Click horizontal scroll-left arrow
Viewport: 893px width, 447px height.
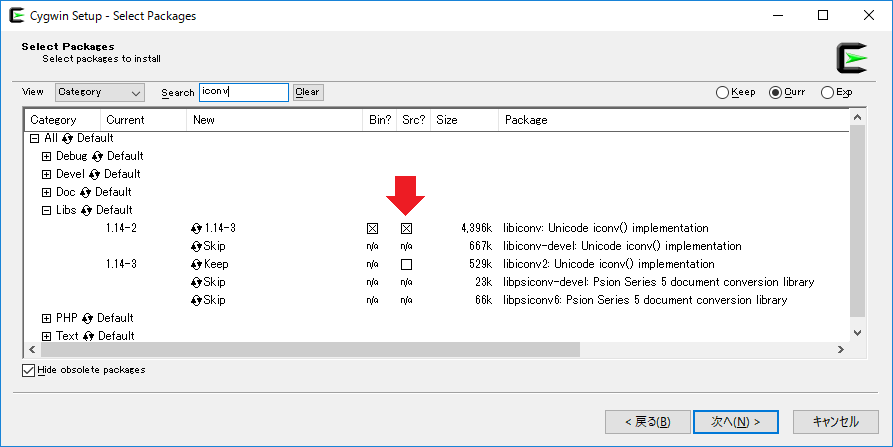pyautogui.click(x=32, y=350)
